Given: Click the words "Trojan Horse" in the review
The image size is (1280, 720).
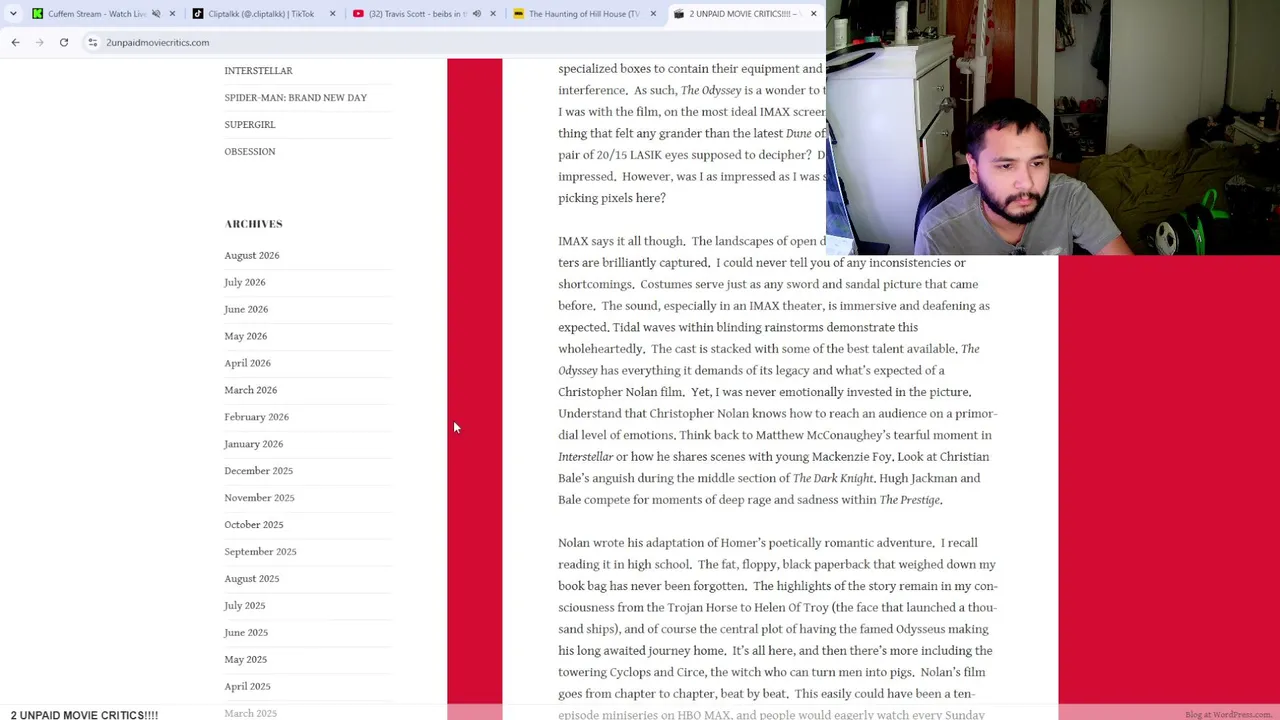Looking at the screenshot, I should [x=702, y=608].
